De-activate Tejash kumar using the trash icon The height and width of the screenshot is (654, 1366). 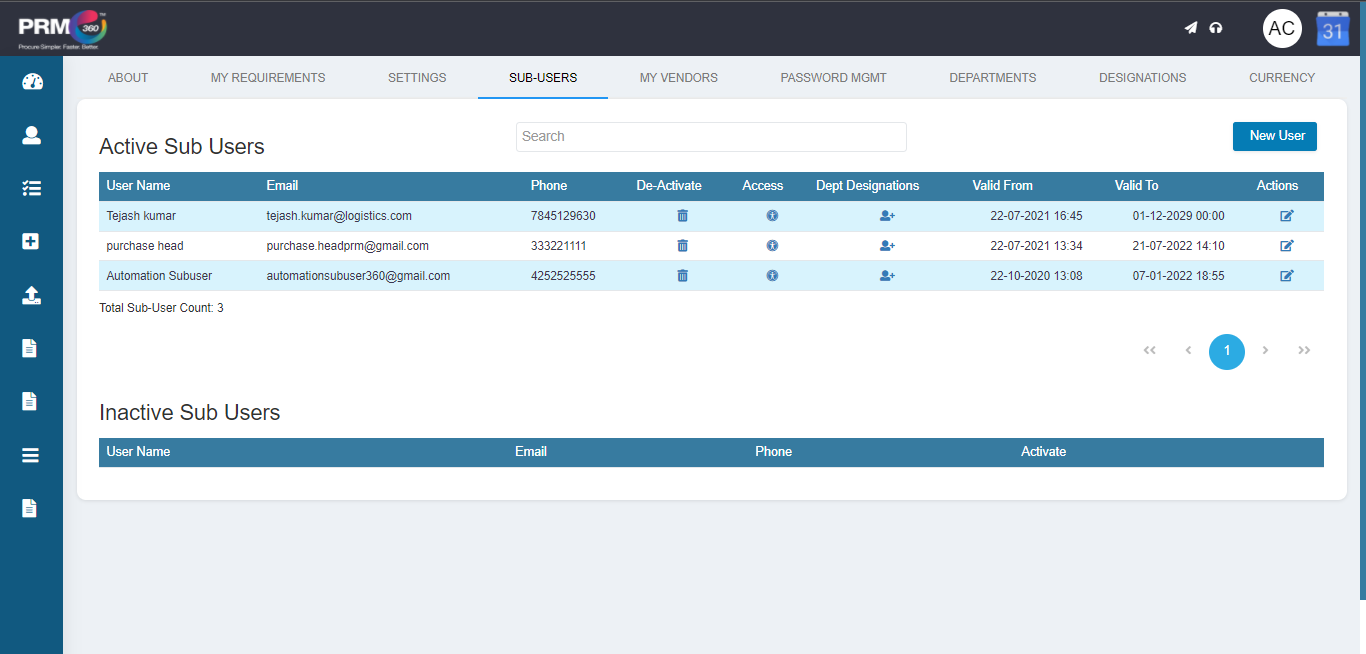tap(682, 215)
